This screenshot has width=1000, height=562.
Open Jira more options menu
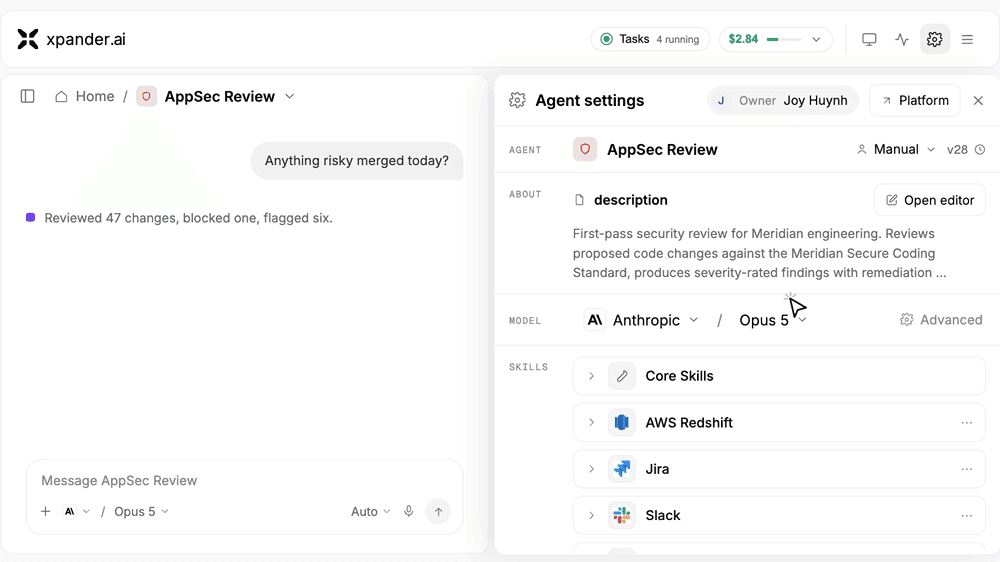(967, 469)
